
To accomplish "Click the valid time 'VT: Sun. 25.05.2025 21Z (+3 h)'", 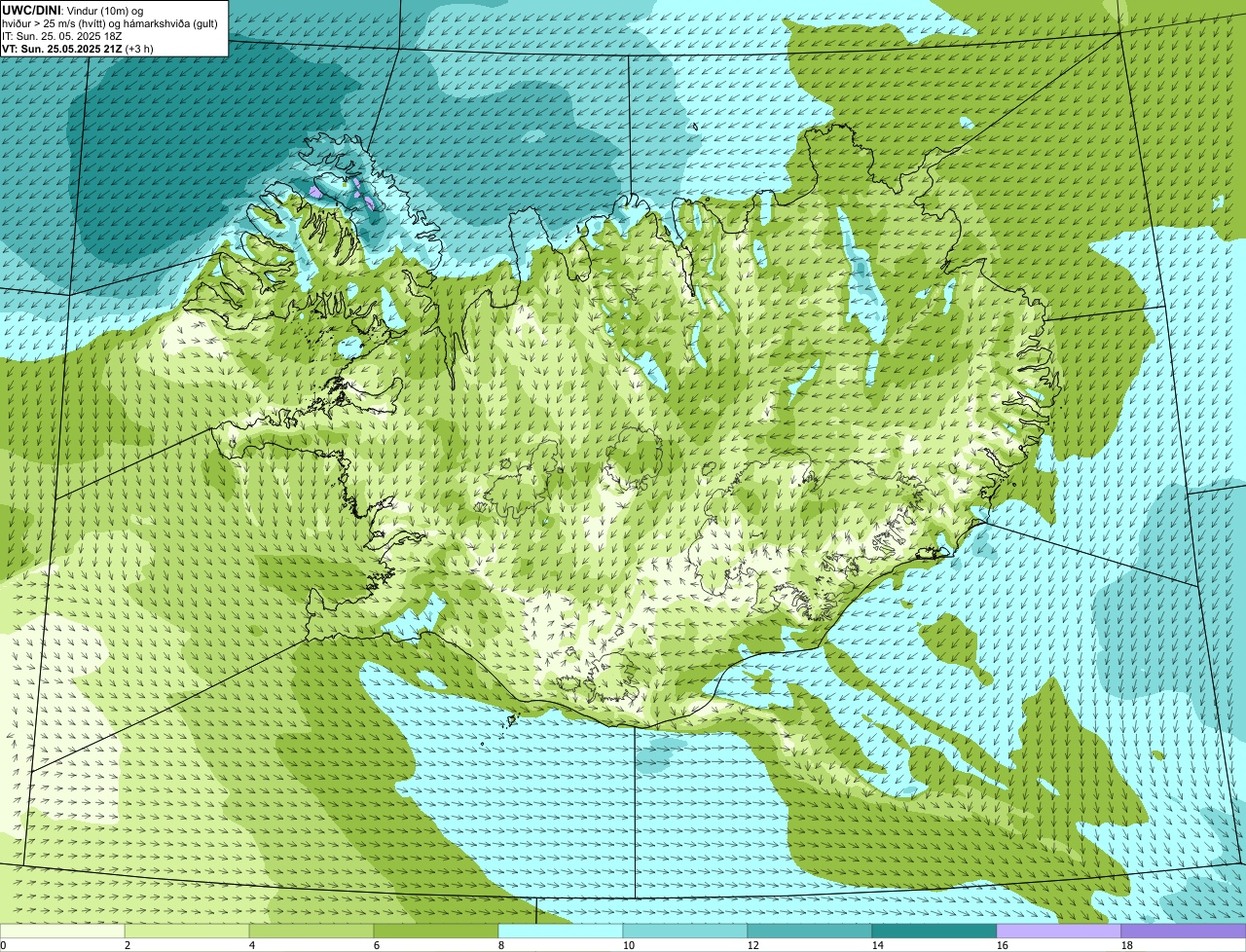I will click(78, 48).
